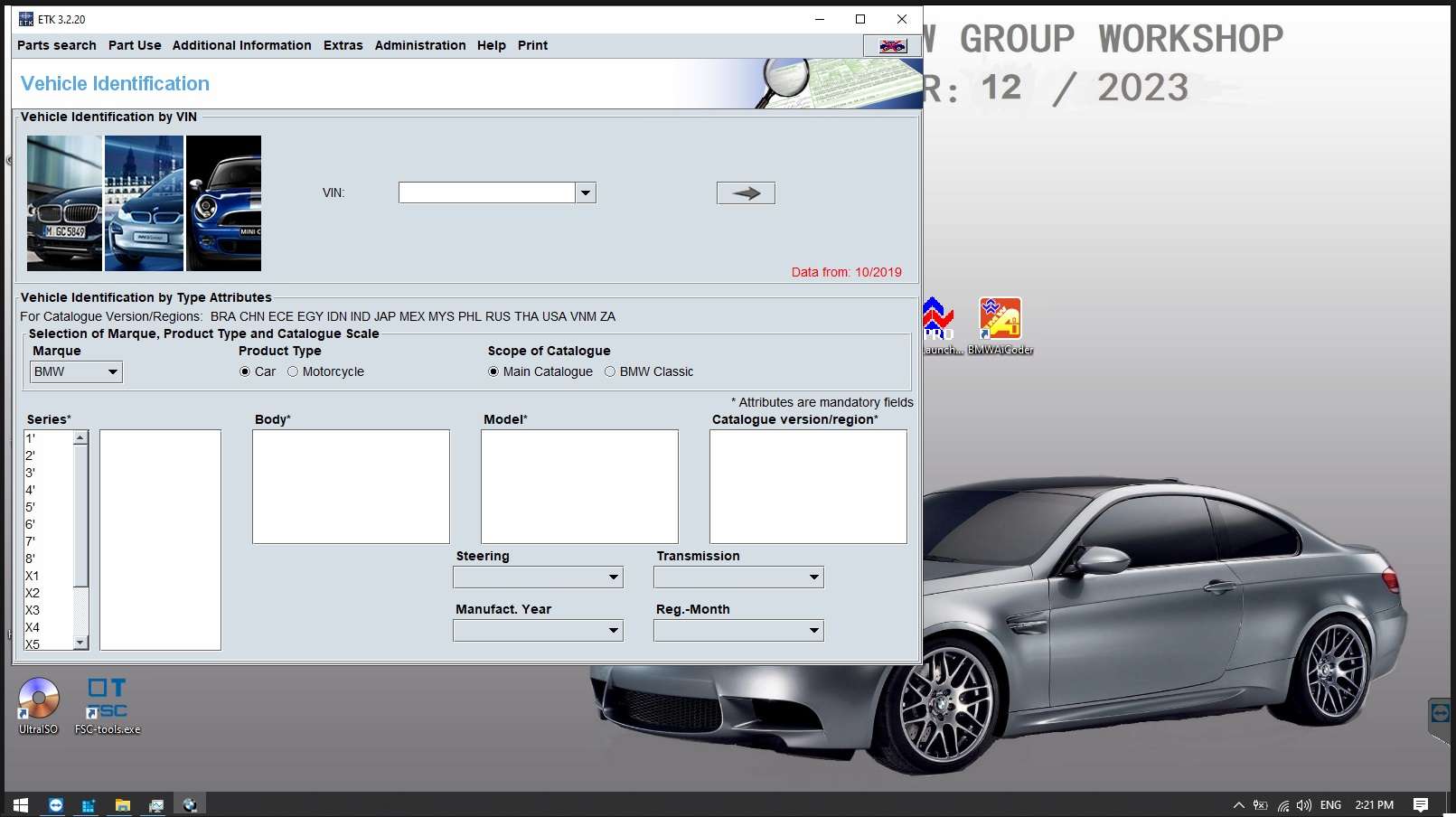Screen dimensions: 1456x817
Task: Open the notification action center
Action: tap(1421, 804)
